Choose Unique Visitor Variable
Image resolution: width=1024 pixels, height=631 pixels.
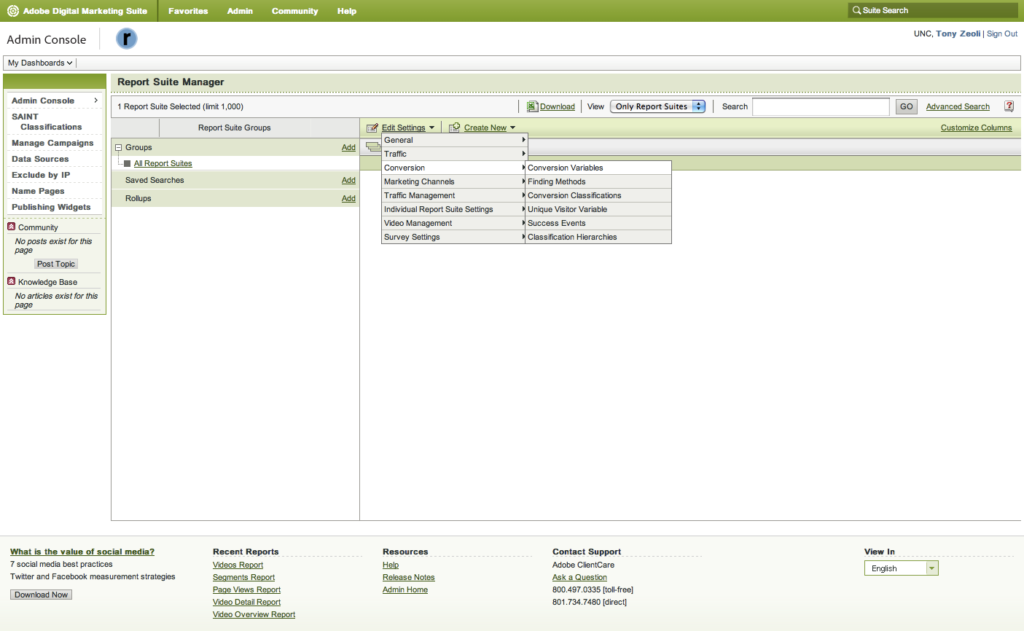[x=598, y=209]
